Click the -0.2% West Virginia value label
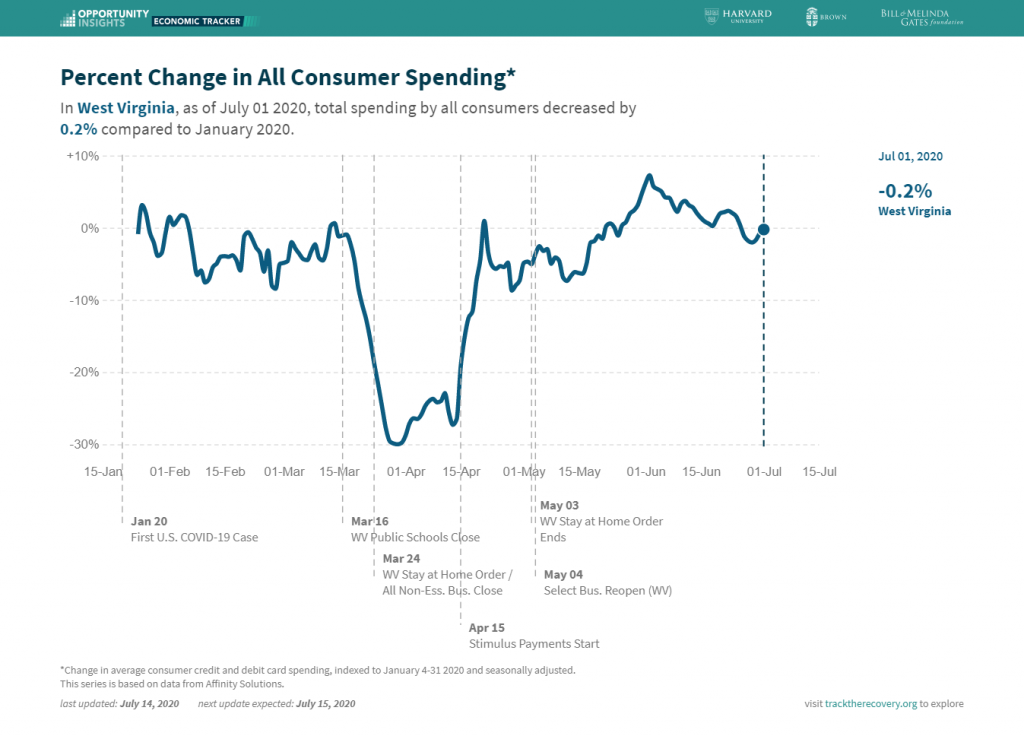This screenshot has width=1024, height=736. 914,199
